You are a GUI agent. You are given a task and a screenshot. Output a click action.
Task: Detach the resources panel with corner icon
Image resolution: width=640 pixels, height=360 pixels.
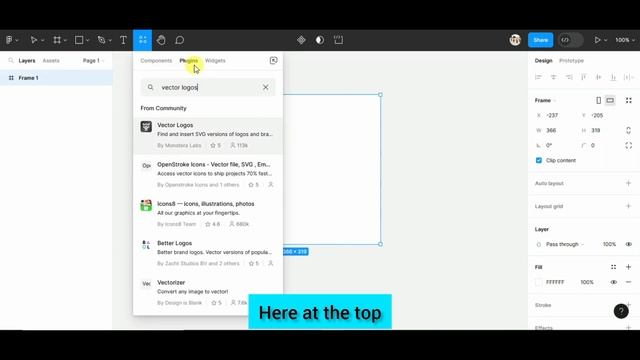point(273,60)
